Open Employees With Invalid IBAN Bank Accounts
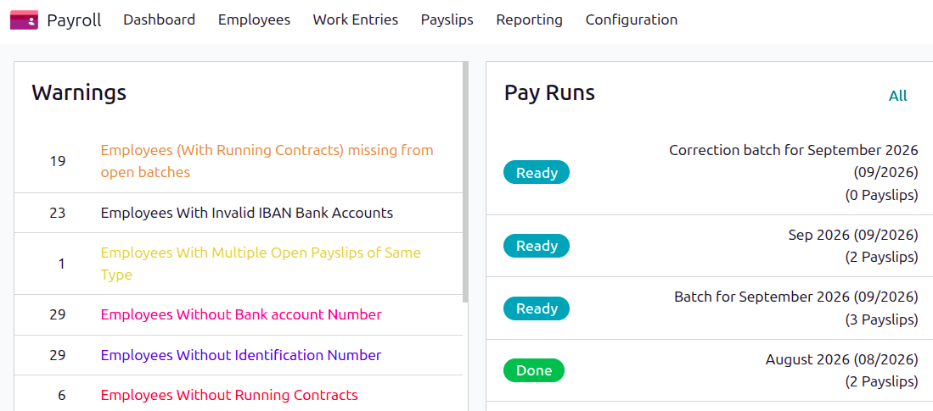The image size is (933, 411). pyautogui.click(x=246, y=212)
